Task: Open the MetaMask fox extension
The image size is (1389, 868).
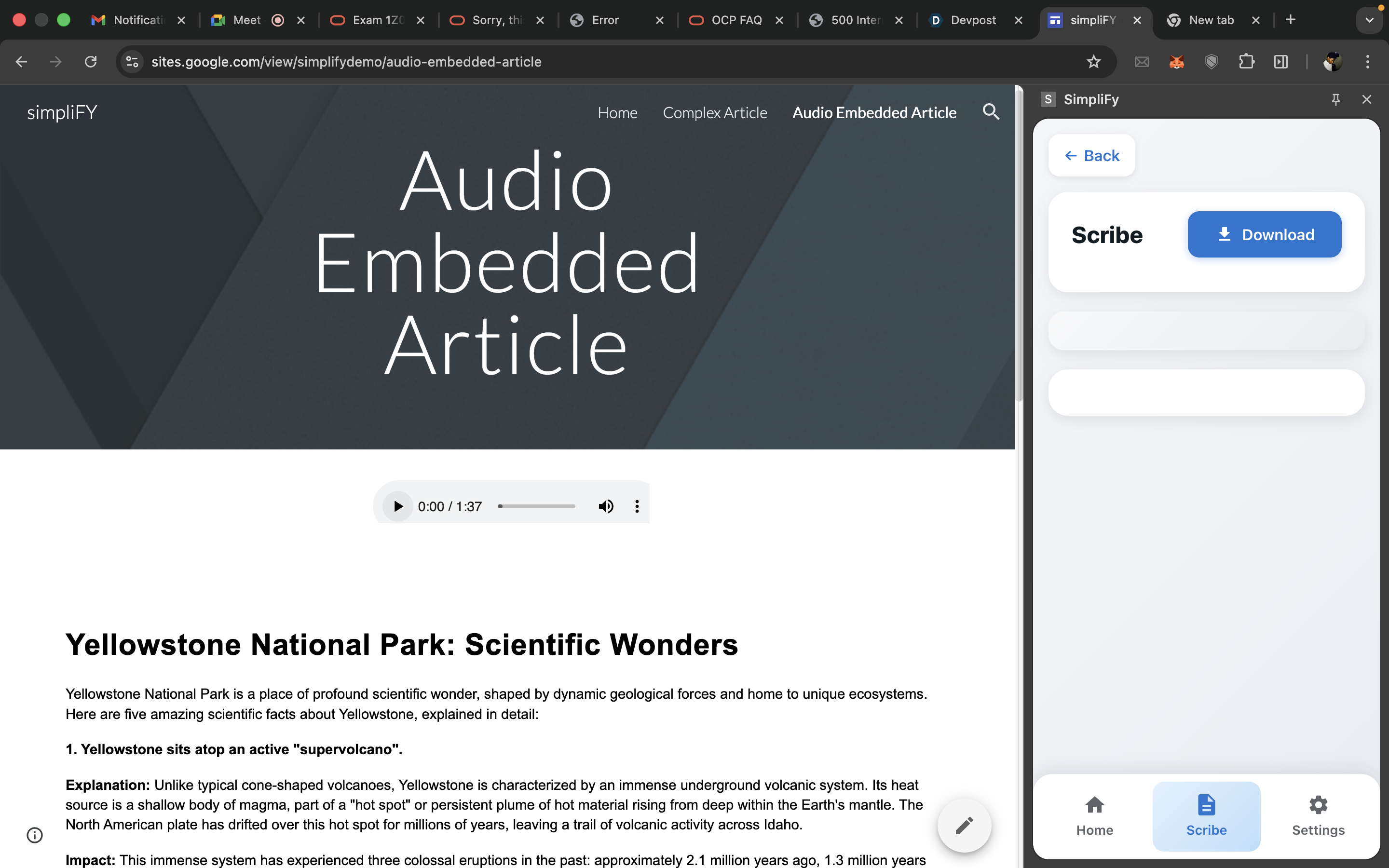Action: [x=1176, y=61]
